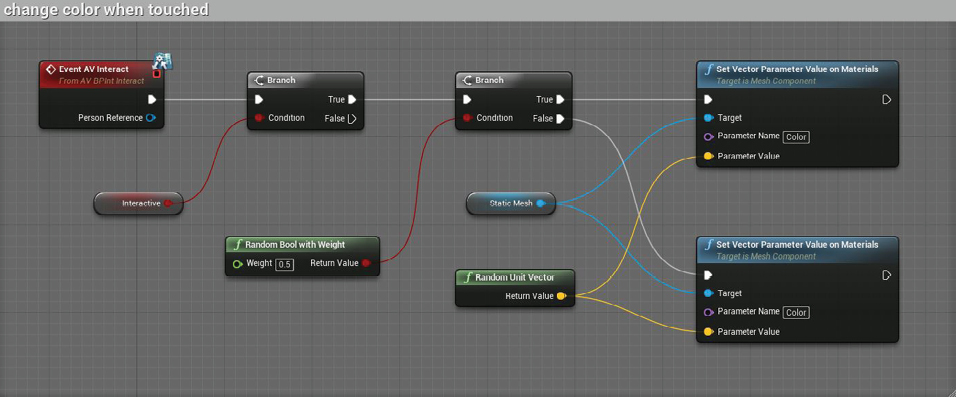Click the second Branch node header
The image size is (956, 397).
click(x=513, y=80)
